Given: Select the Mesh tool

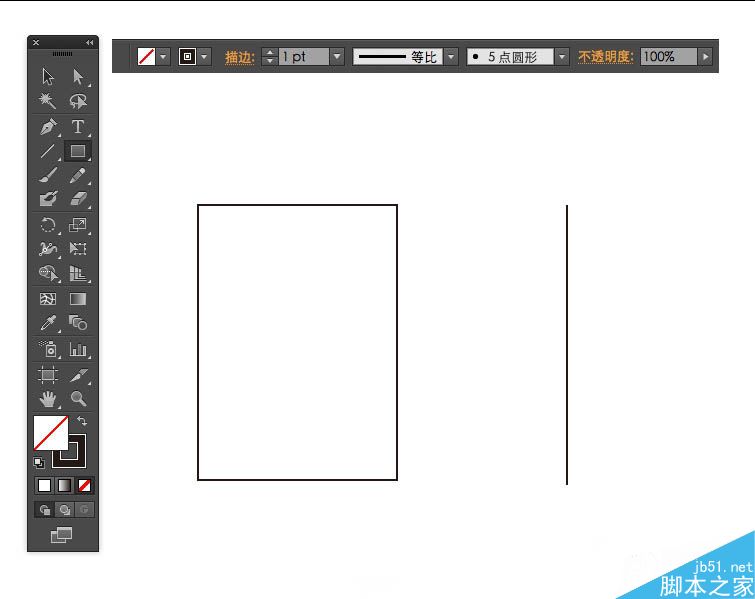Looking at the screenshot, I should 48,299.
